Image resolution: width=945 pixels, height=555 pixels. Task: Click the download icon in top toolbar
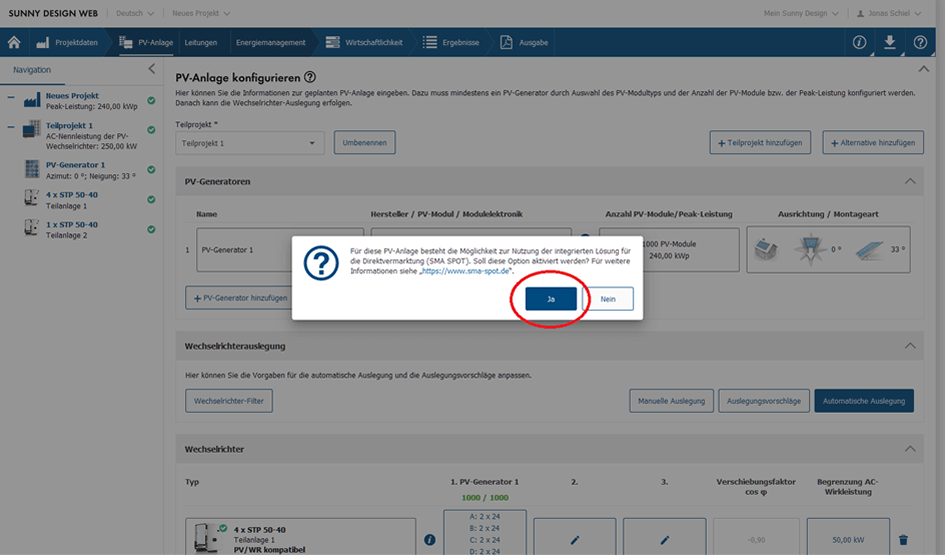tap(889, 42)
